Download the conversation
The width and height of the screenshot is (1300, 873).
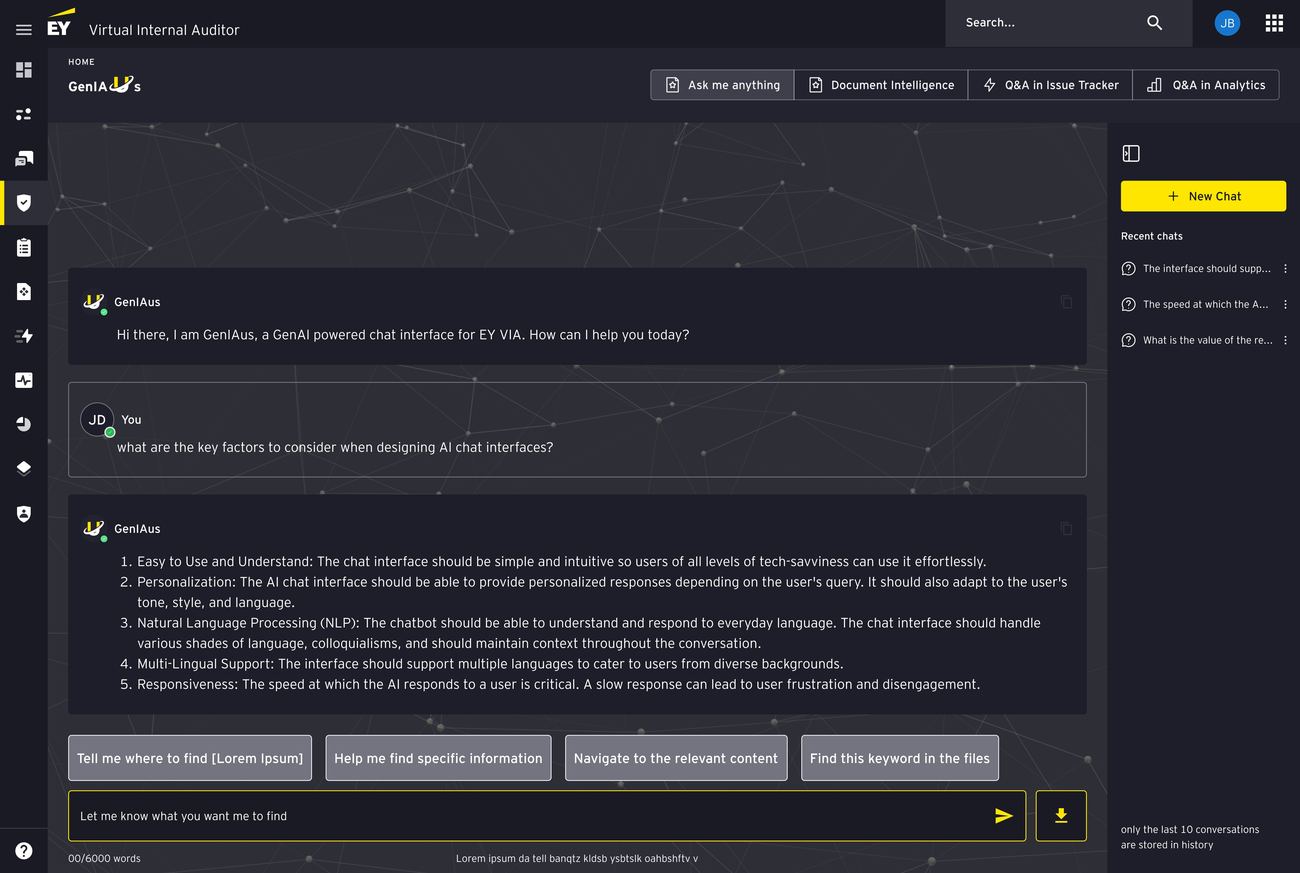click(x=1061, y=816)
